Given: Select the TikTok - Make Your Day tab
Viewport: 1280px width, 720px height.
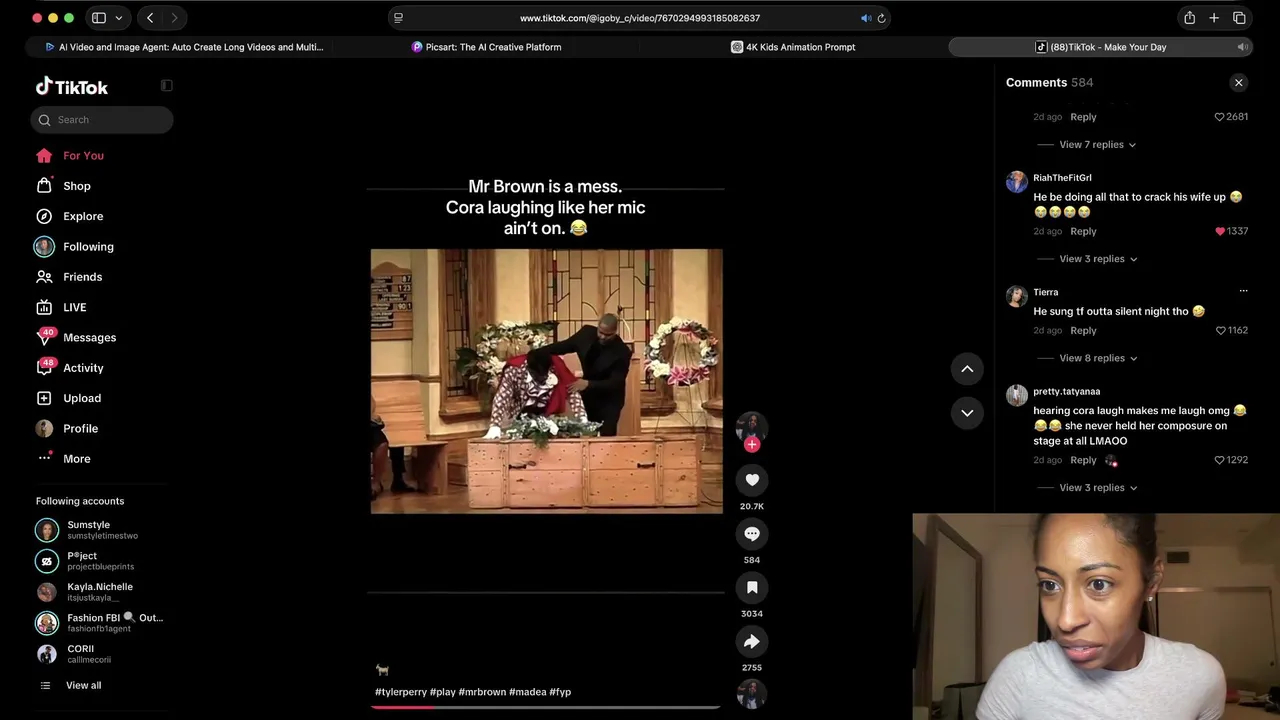Looking at the screenshot, I should (x=1100, y=47).
